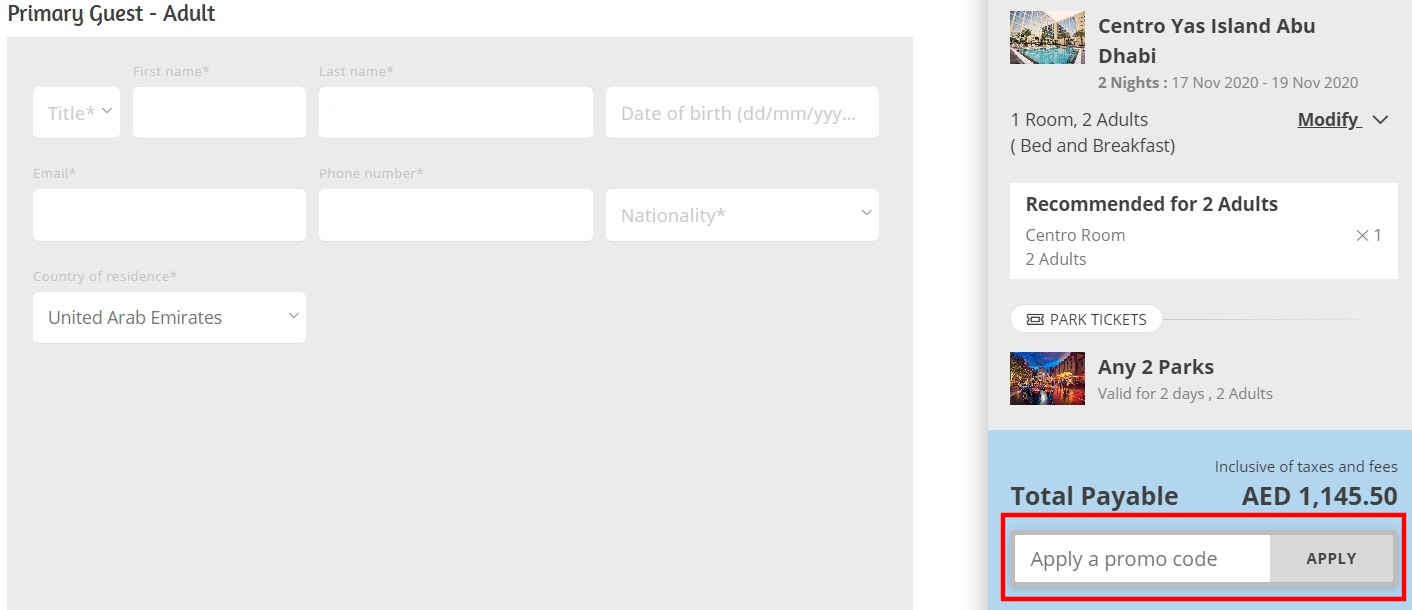Click the Total Payable amount
The image size is (1412, 610).
[1319, 496]
